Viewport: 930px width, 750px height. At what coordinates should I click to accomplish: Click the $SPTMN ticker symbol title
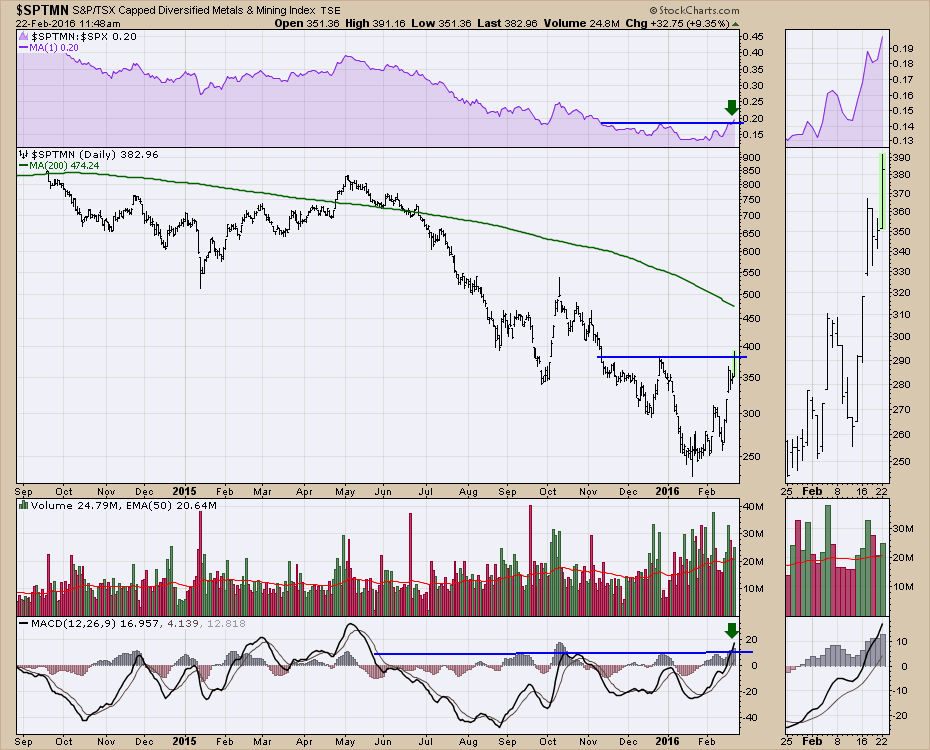point(43,10)
